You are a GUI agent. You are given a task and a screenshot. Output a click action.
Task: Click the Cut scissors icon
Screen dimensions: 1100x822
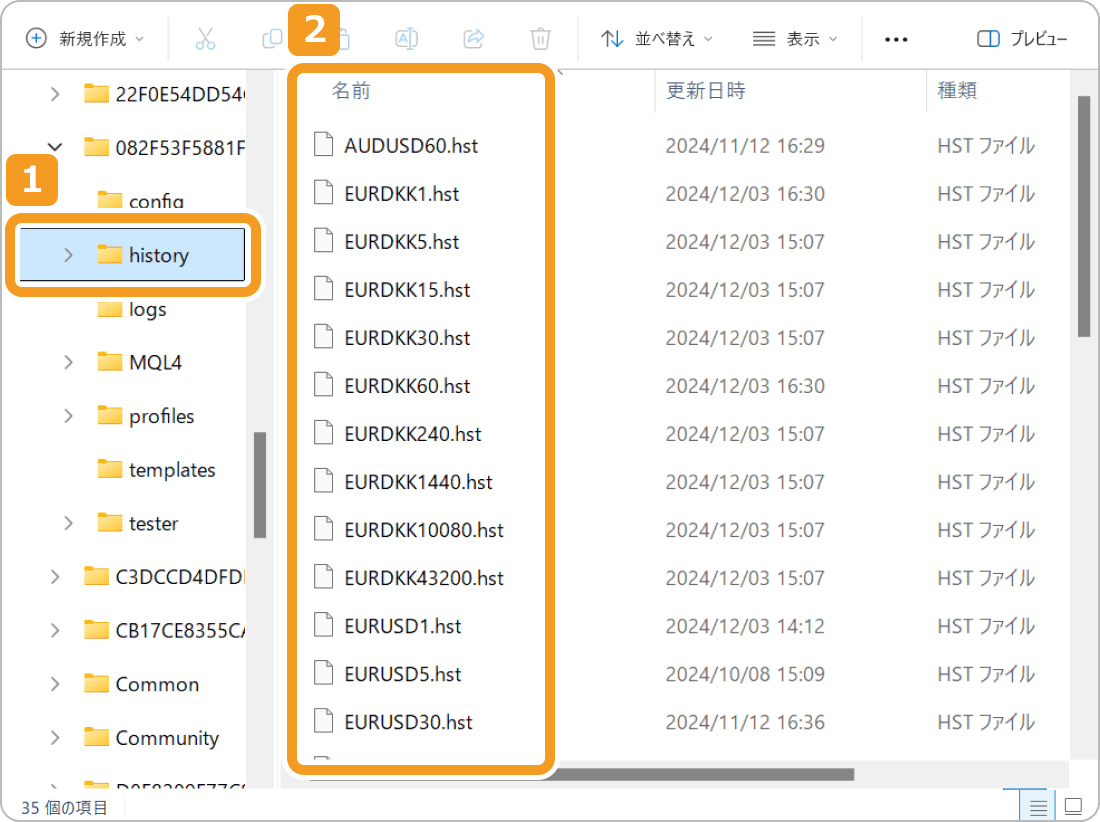(205, 39)
